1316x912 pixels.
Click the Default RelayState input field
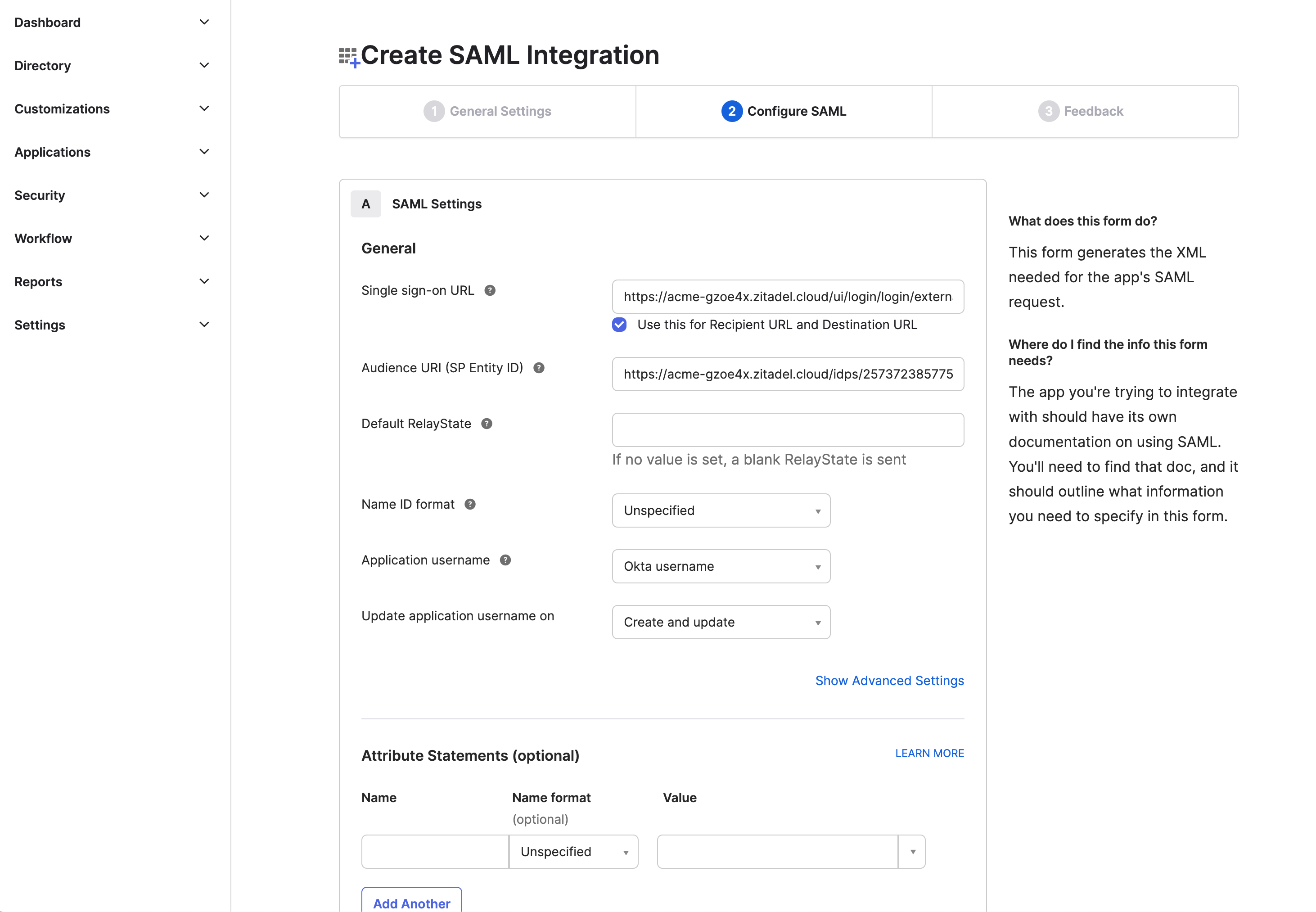coord(787,430)
